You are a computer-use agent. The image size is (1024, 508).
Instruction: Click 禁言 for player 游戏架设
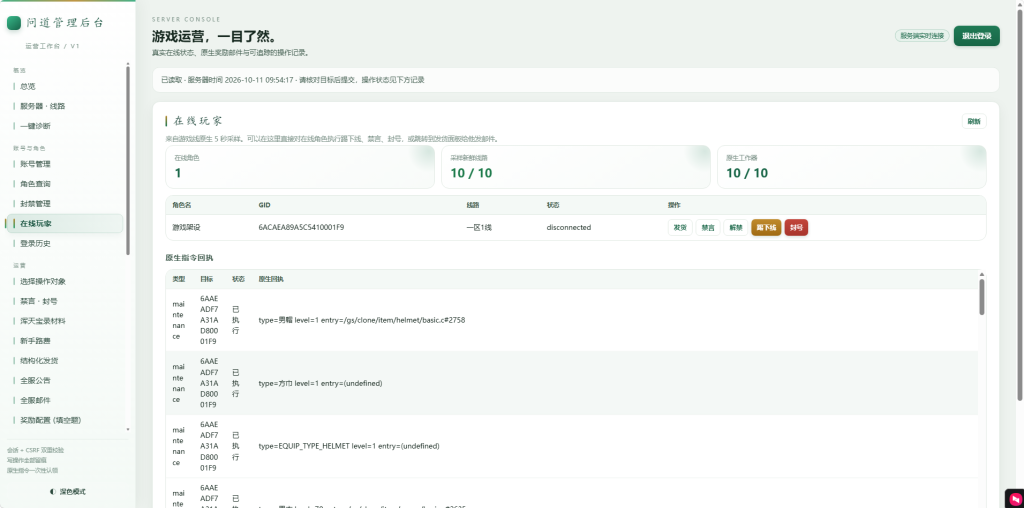tap(708, 228)
